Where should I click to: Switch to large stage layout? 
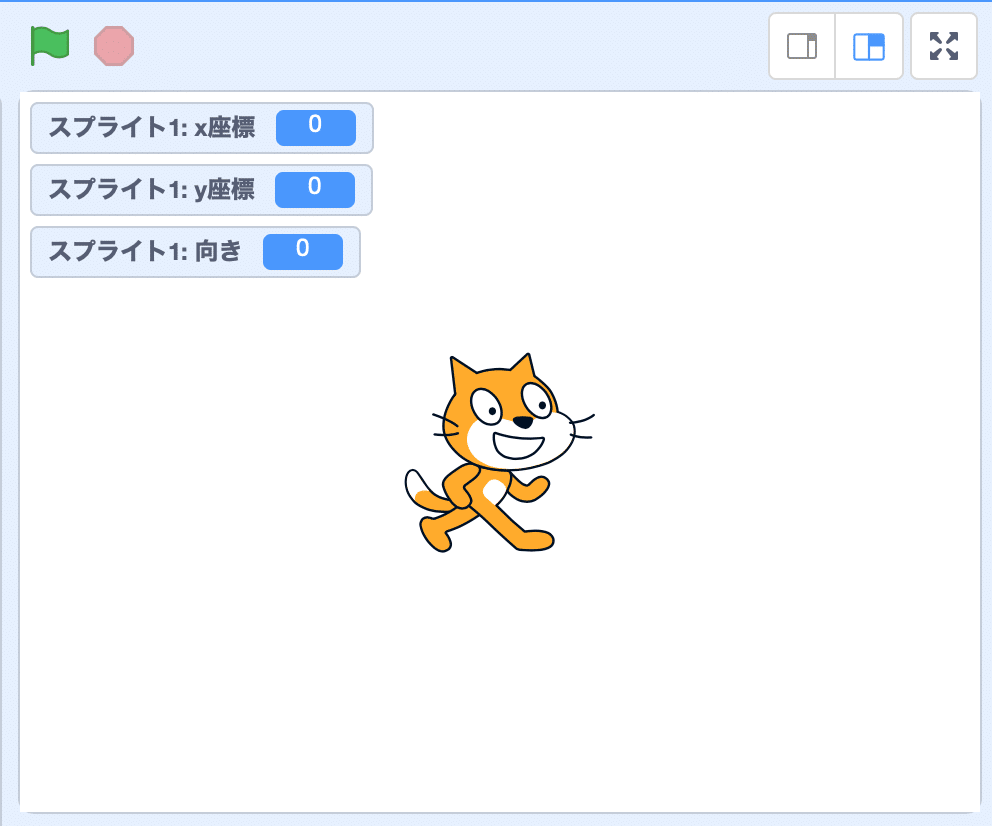tap(869, 46)
